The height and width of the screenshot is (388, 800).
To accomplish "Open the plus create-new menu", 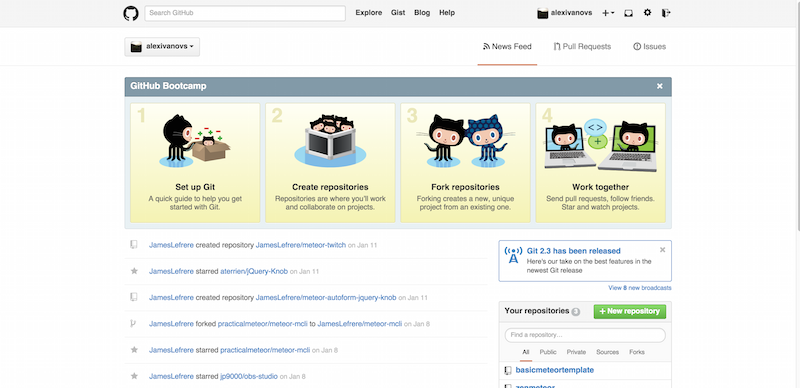I will (608, 13).
